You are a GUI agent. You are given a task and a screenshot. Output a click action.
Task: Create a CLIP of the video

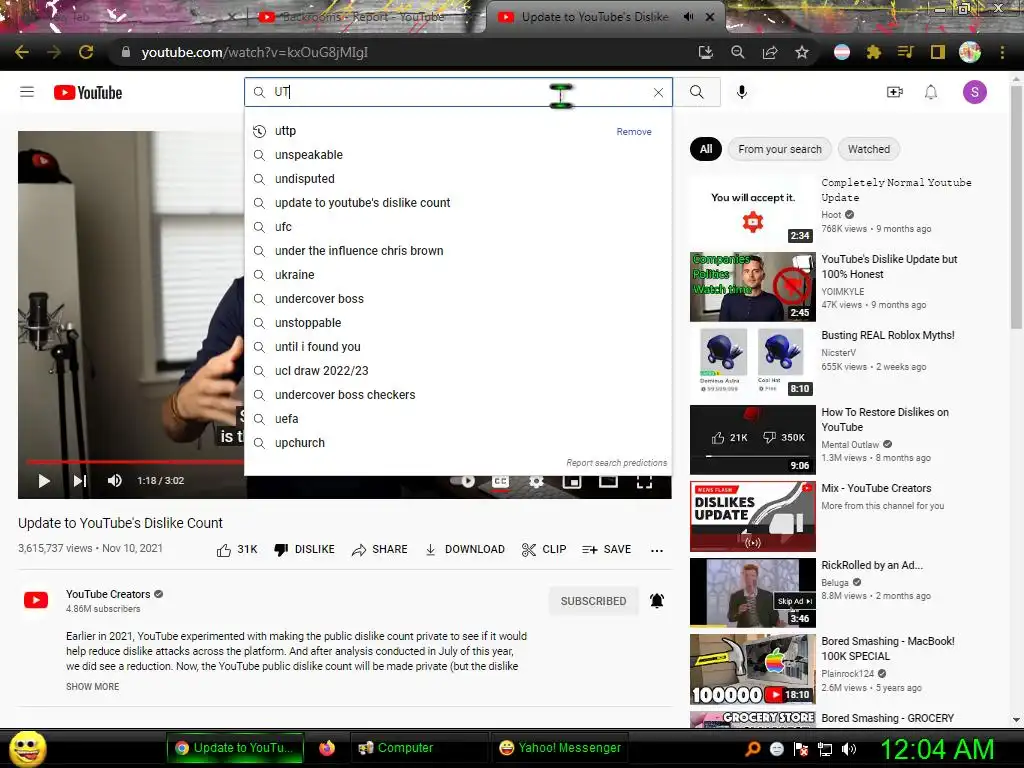click(544, 550)
